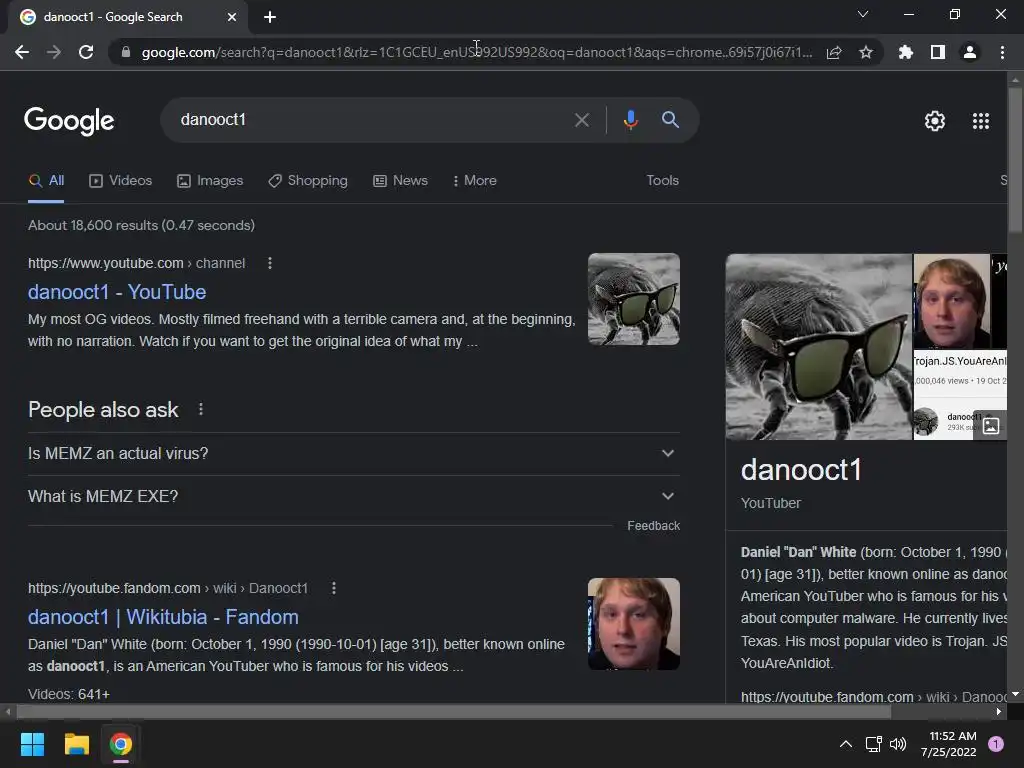
Task: Expand 'Is MEMZ an actual virus?'
Action: click(x=353, y=453)
